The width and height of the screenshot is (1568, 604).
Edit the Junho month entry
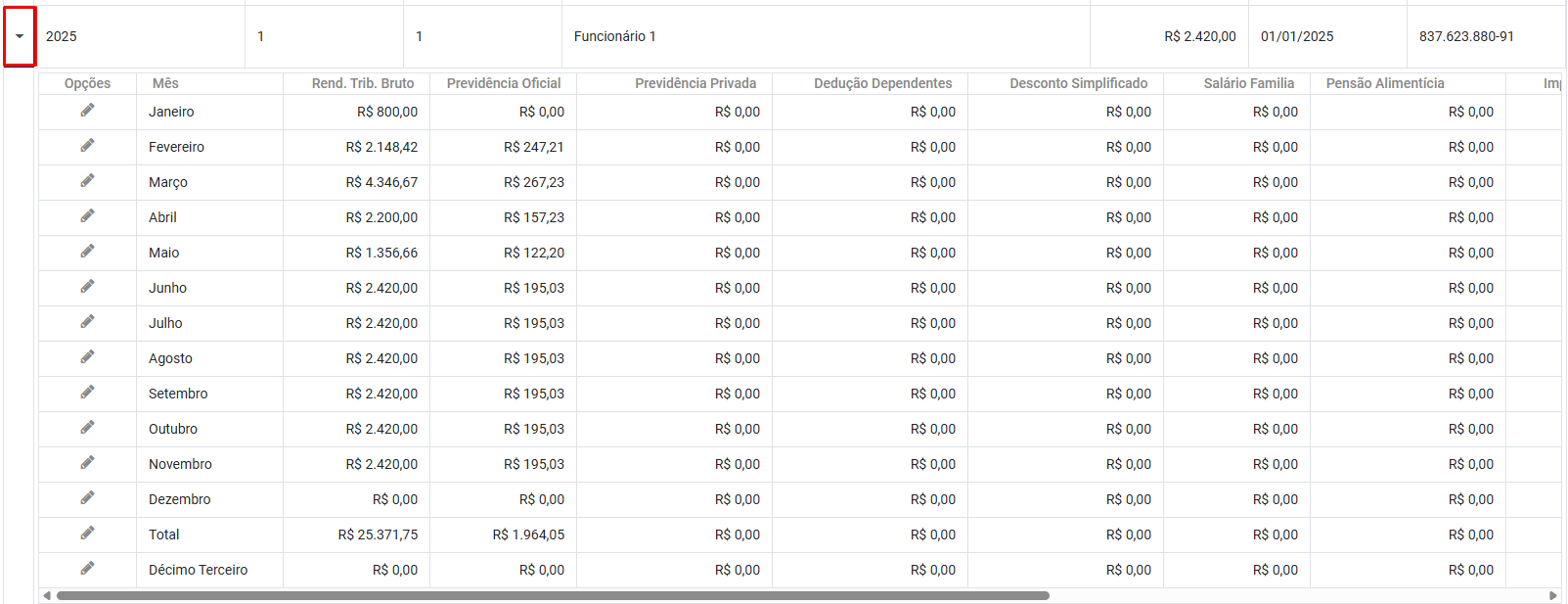87,287
